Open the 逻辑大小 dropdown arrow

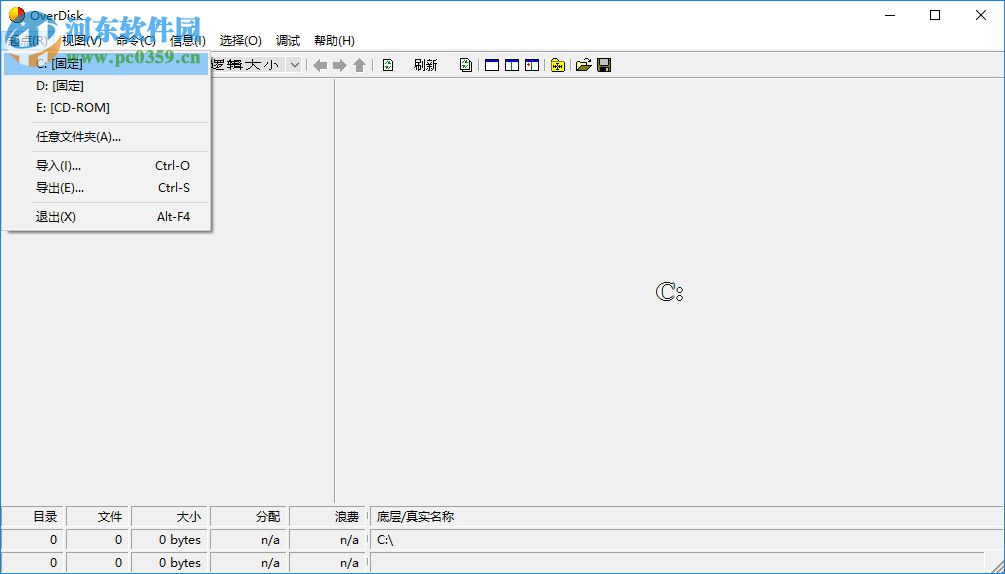pyautogui.click(x=294, y=65)
